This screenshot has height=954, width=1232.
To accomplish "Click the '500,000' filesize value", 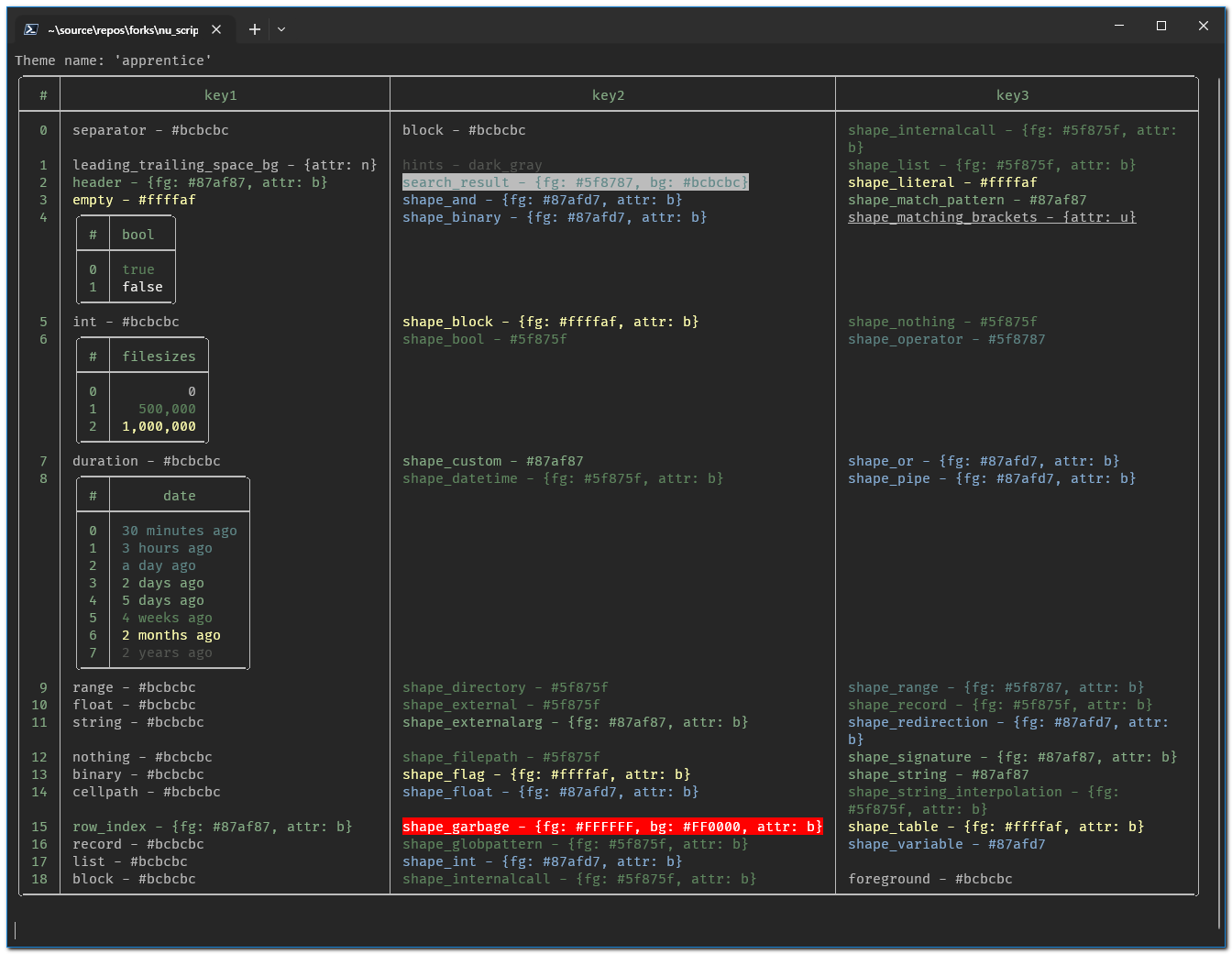I will pos(168,409).
